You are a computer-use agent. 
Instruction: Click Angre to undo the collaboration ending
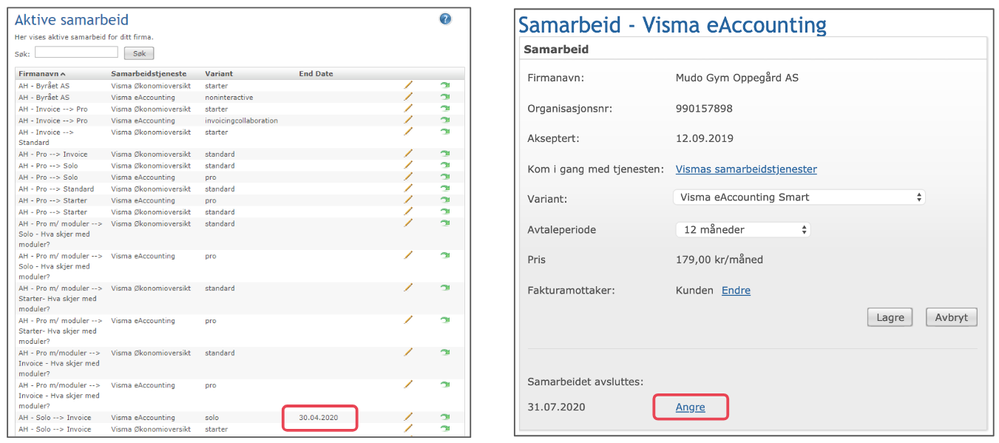[x=690, y=407]
